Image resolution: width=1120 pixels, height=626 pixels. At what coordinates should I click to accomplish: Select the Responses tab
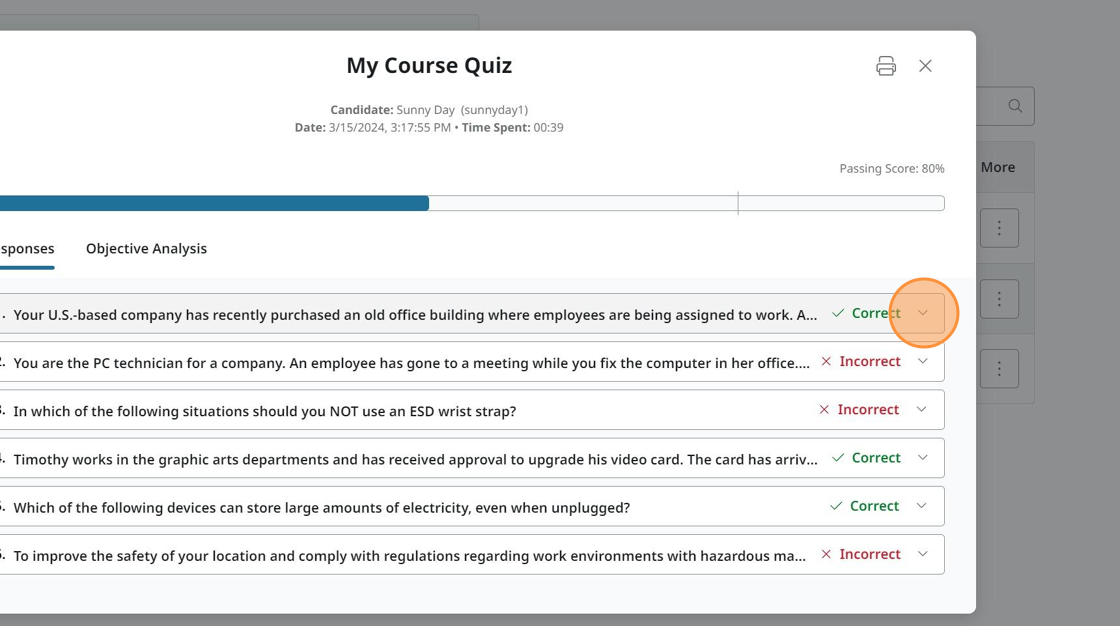(x=27, y=249)
